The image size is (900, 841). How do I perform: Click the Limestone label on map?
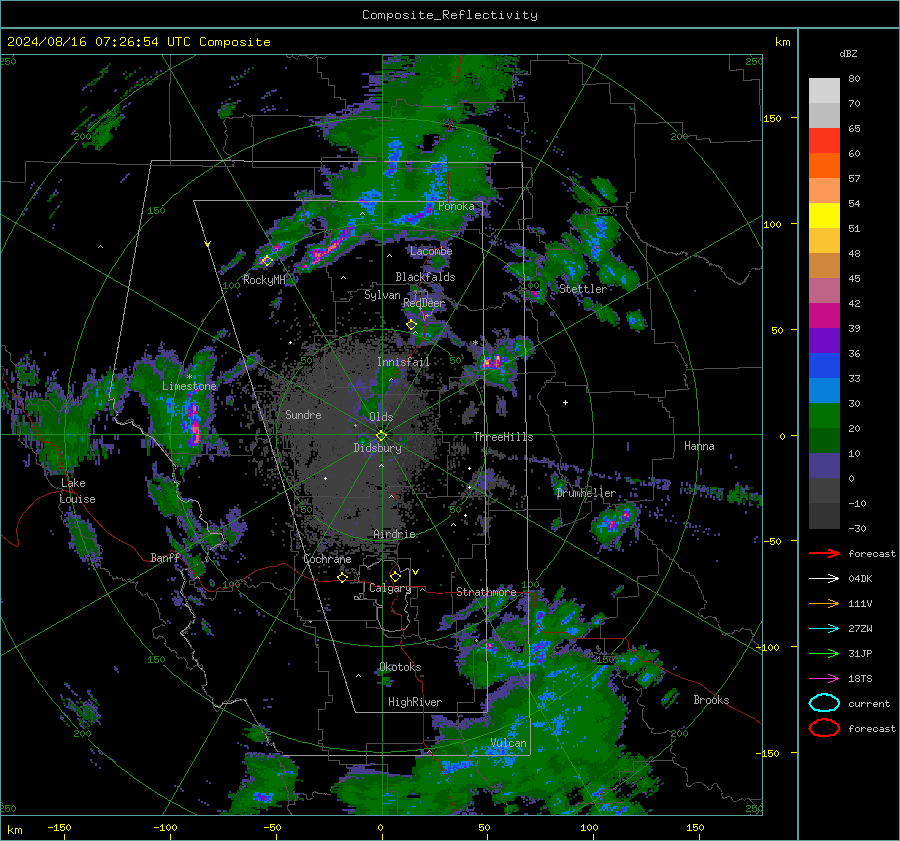pyautogui.click(x=189, y=386)
